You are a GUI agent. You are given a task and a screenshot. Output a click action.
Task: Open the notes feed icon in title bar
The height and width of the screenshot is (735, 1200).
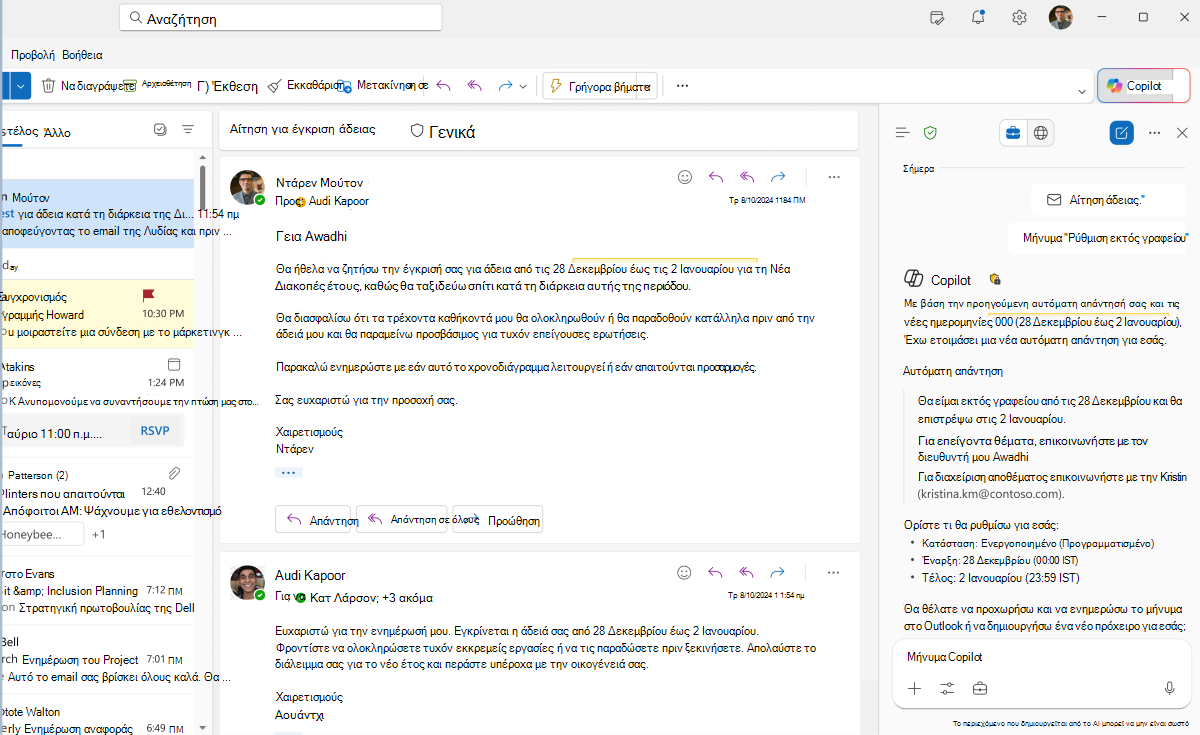pos(937,17)
